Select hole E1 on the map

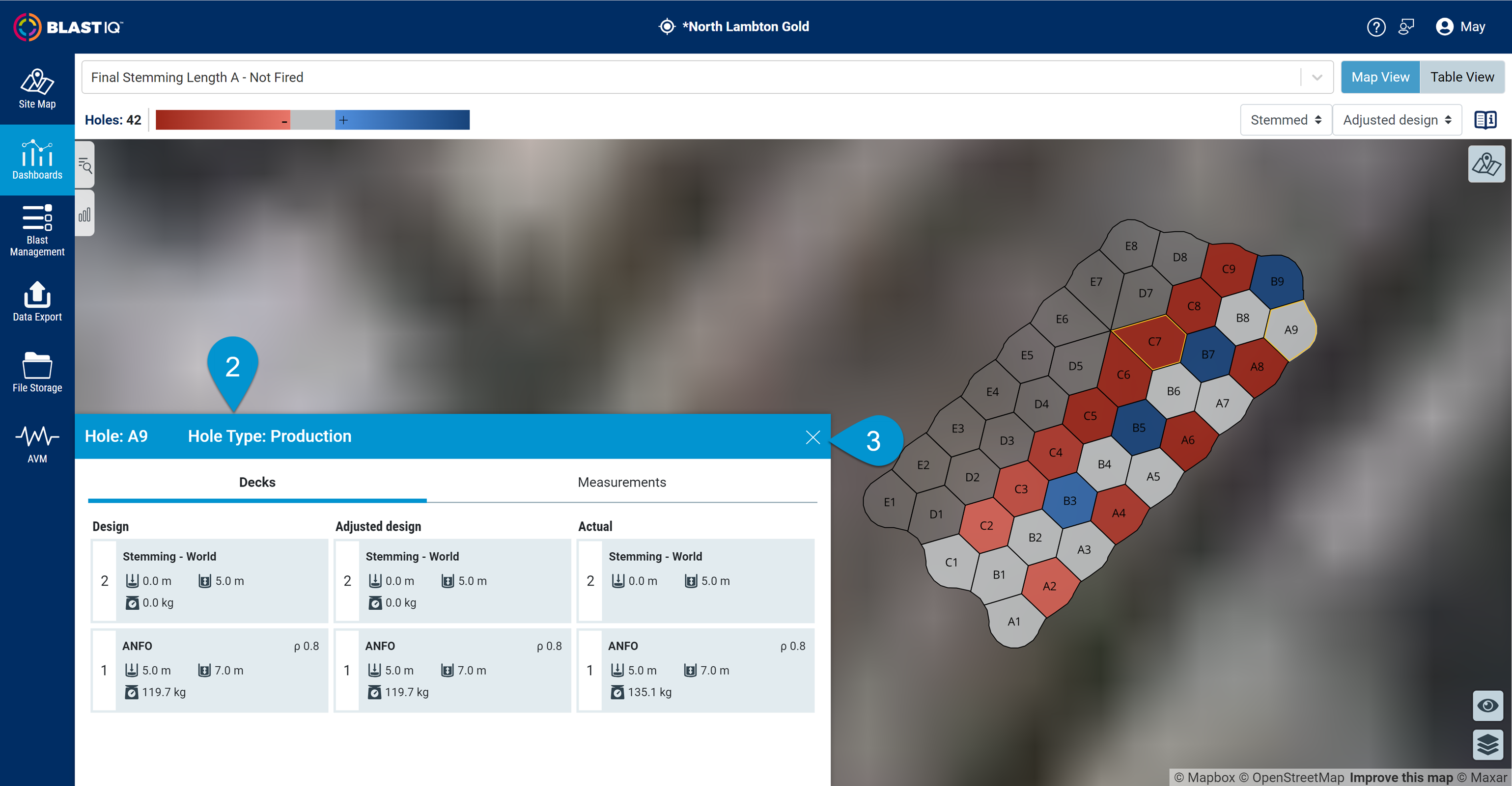889,502
